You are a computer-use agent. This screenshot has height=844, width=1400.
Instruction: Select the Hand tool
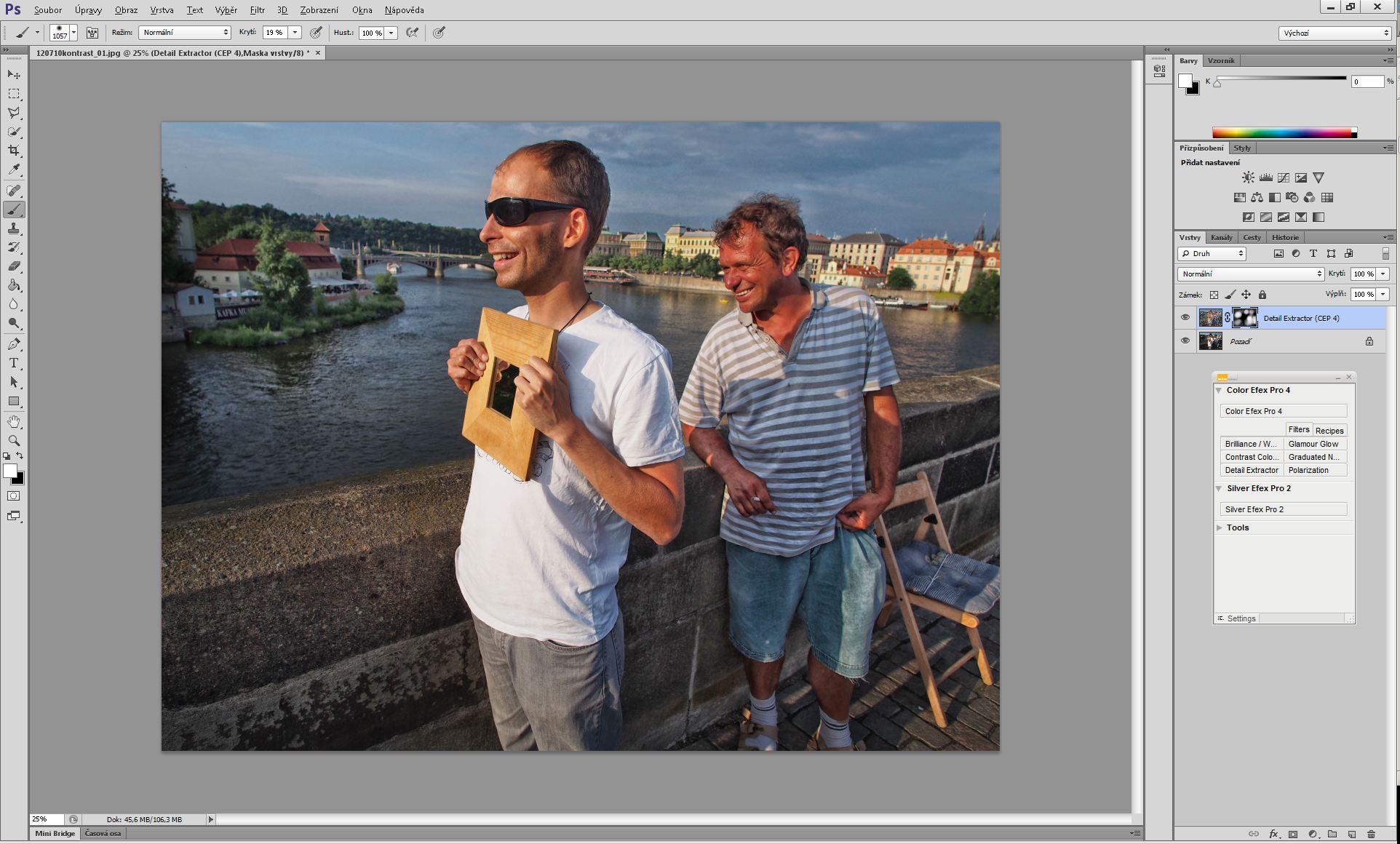tap(14, 422)
